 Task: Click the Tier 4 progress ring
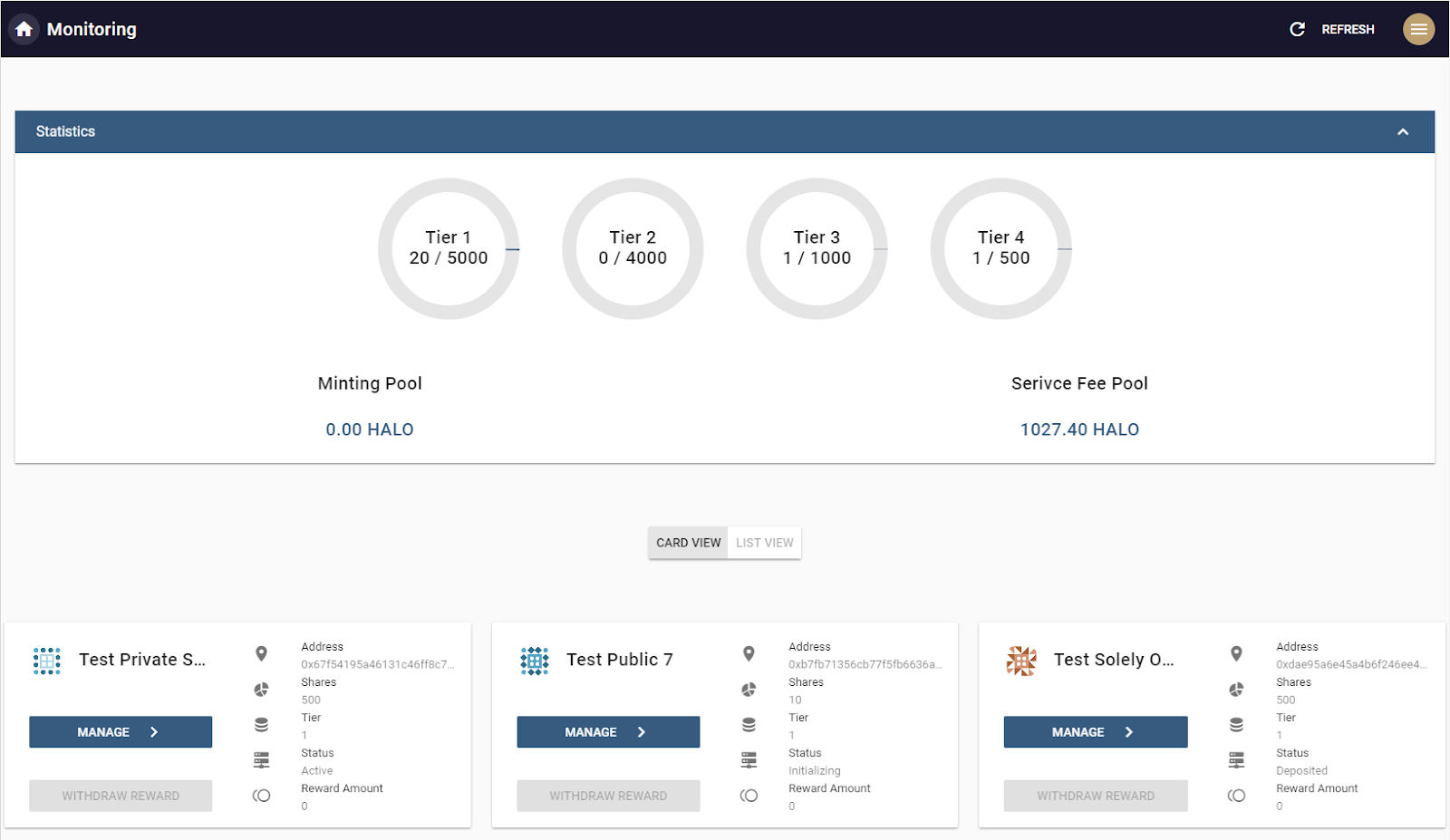click(1001, 248)
